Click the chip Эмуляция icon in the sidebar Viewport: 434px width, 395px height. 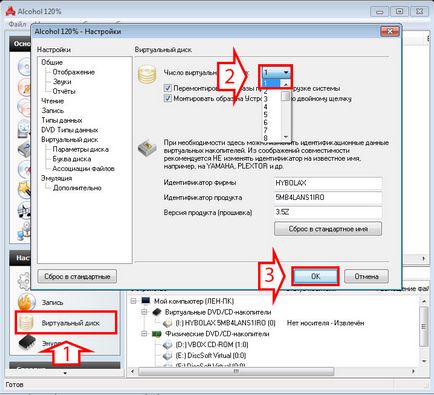click(27, 342)
